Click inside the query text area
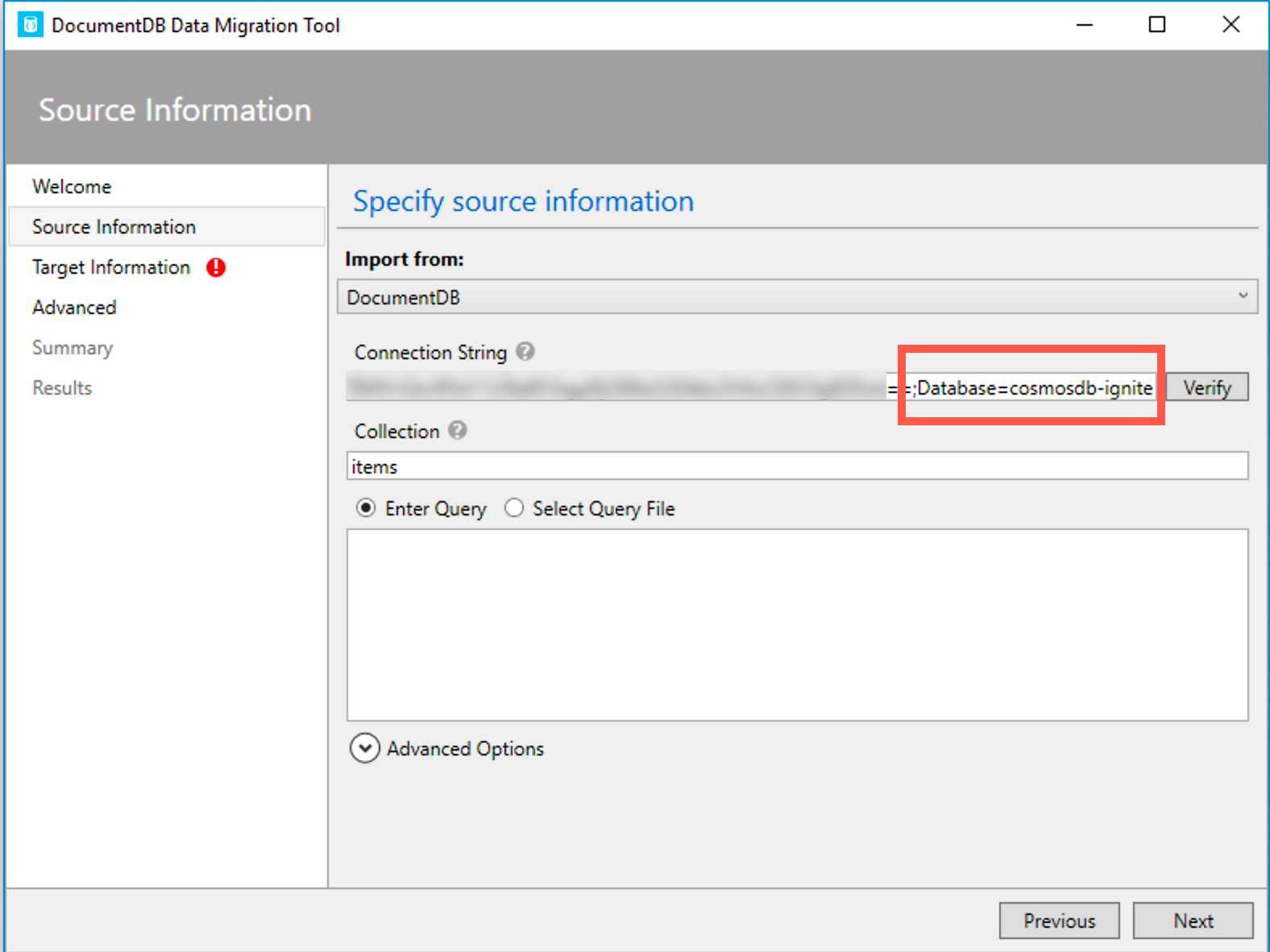The width and height of the screenshot is (1270, 952). (797, 625)
